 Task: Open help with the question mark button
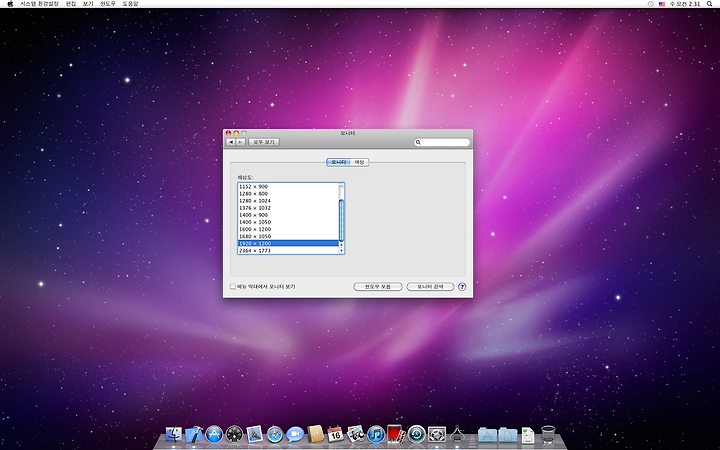(462, 287)
